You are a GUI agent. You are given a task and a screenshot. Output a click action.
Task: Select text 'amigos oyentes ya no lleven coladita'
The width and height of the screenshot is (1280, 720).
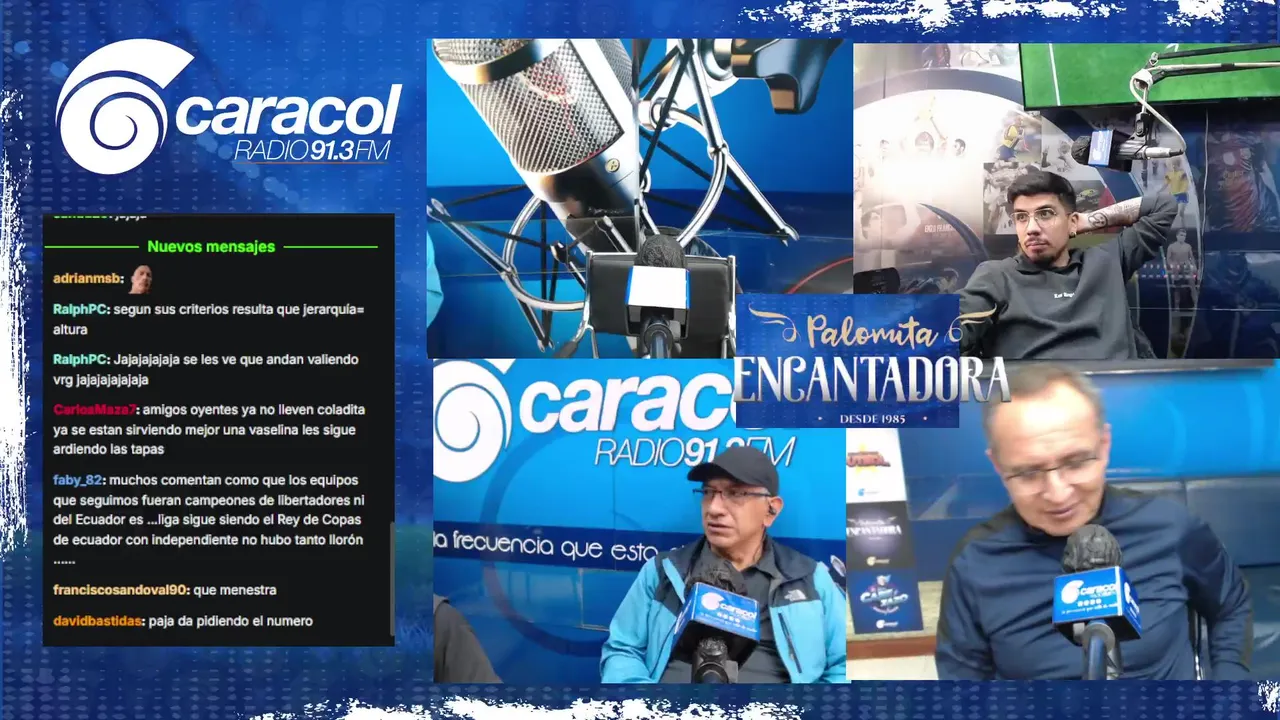point(255,410)
